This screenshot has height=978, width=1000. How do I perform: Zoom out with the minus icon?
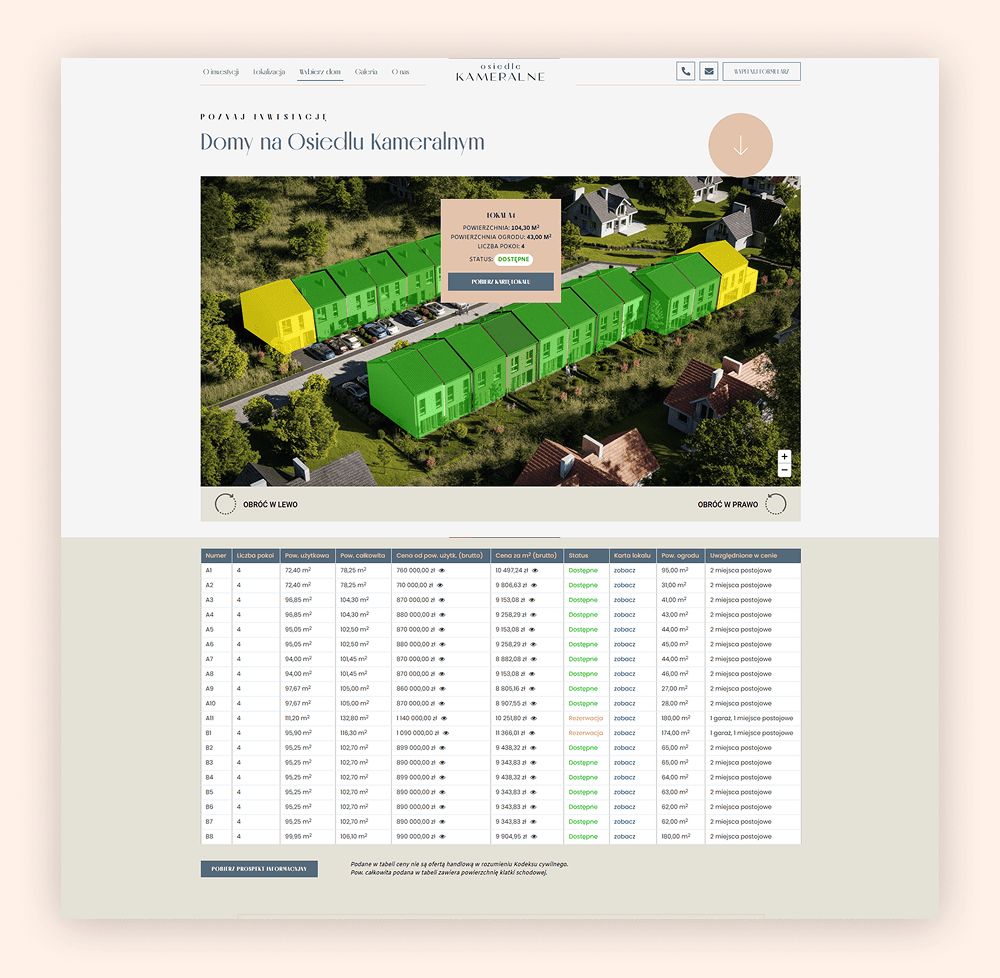784,470
